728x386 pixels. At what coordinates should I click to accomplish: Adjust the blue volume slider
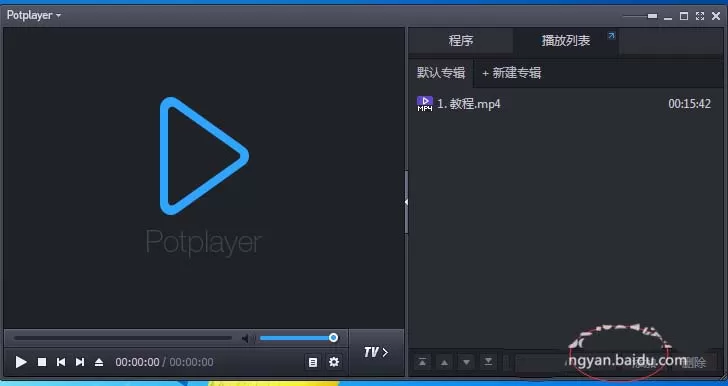click(x=298, y=338)
